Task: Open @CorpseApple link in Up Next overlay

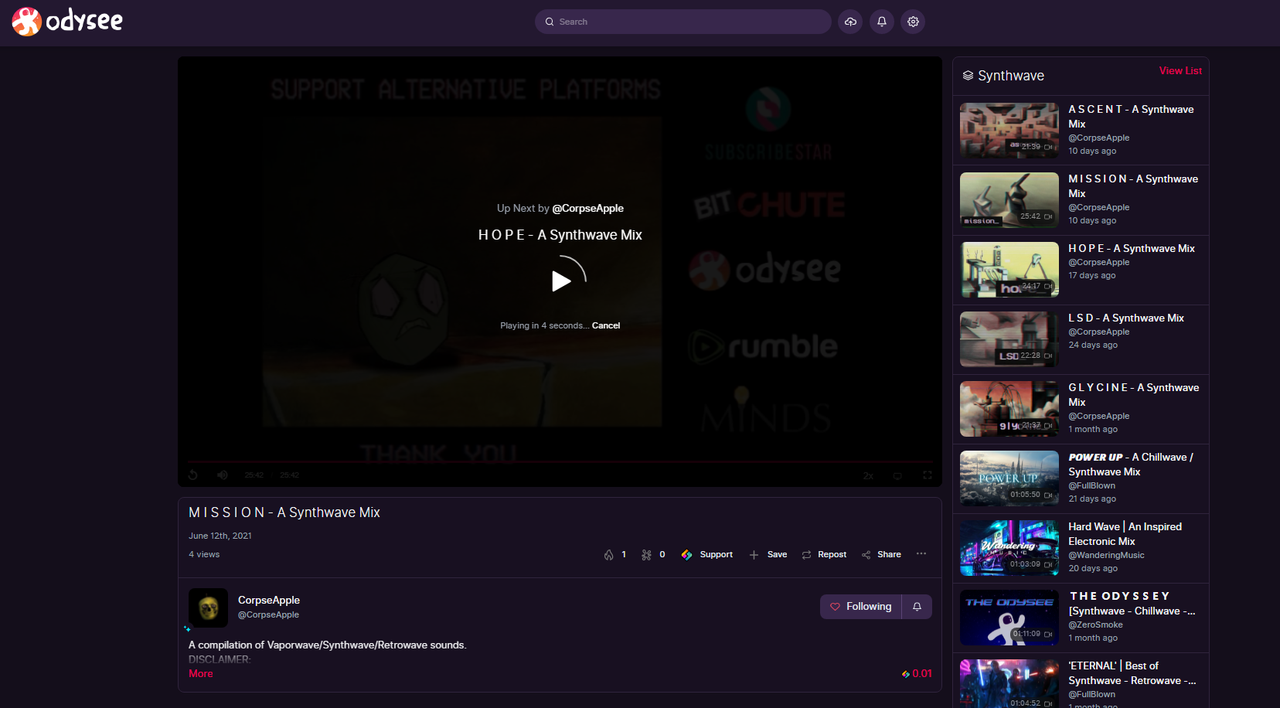Action: 588,208
